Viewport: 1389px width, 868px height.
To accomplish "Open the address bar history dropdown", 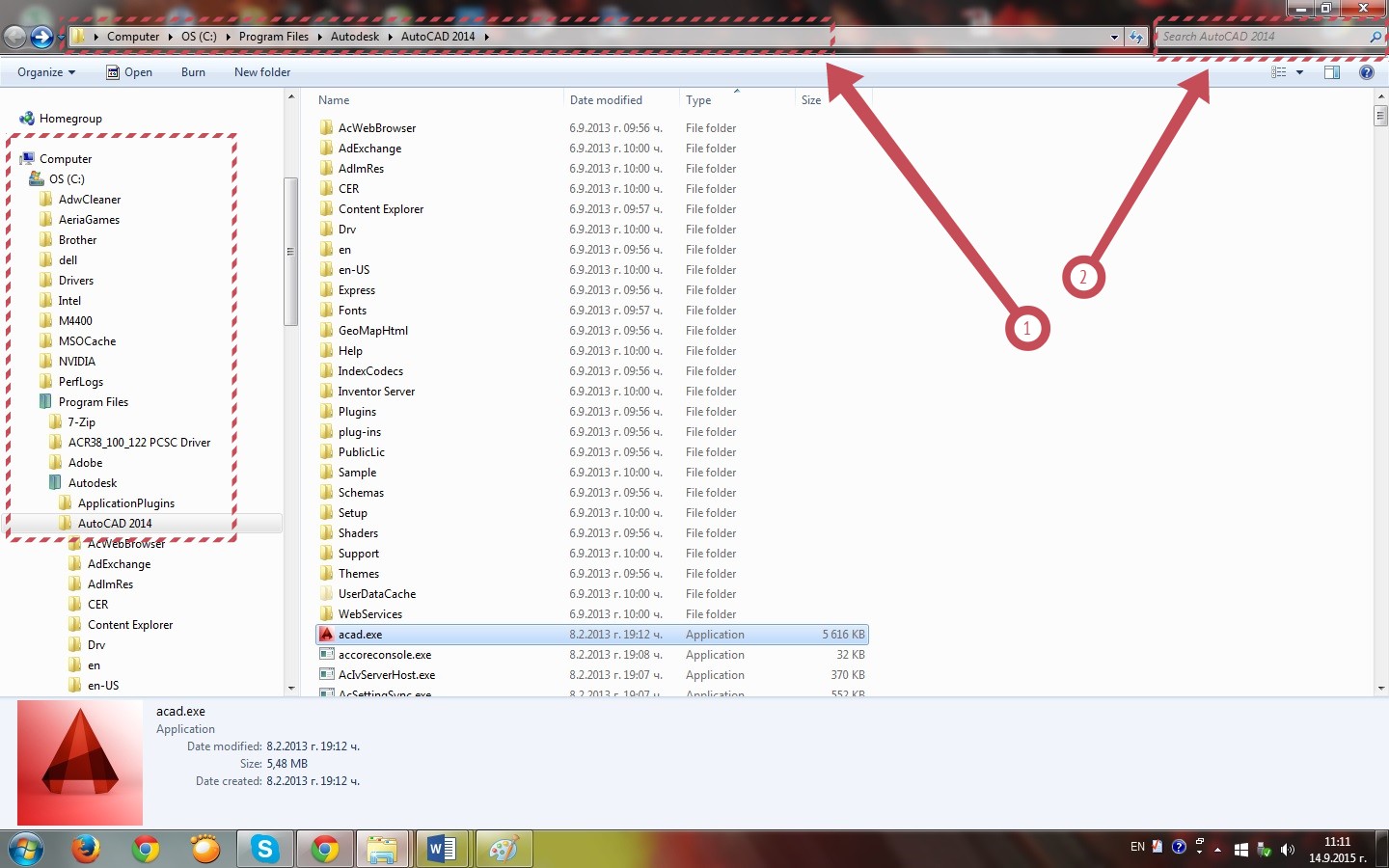I will click(x=1115, y=37).
